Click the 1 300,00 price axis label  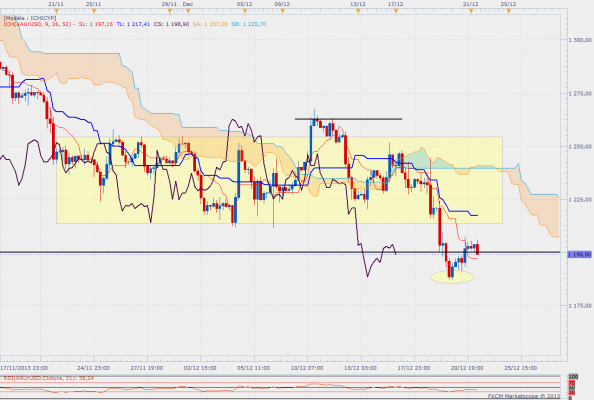(x=580, y=40)
